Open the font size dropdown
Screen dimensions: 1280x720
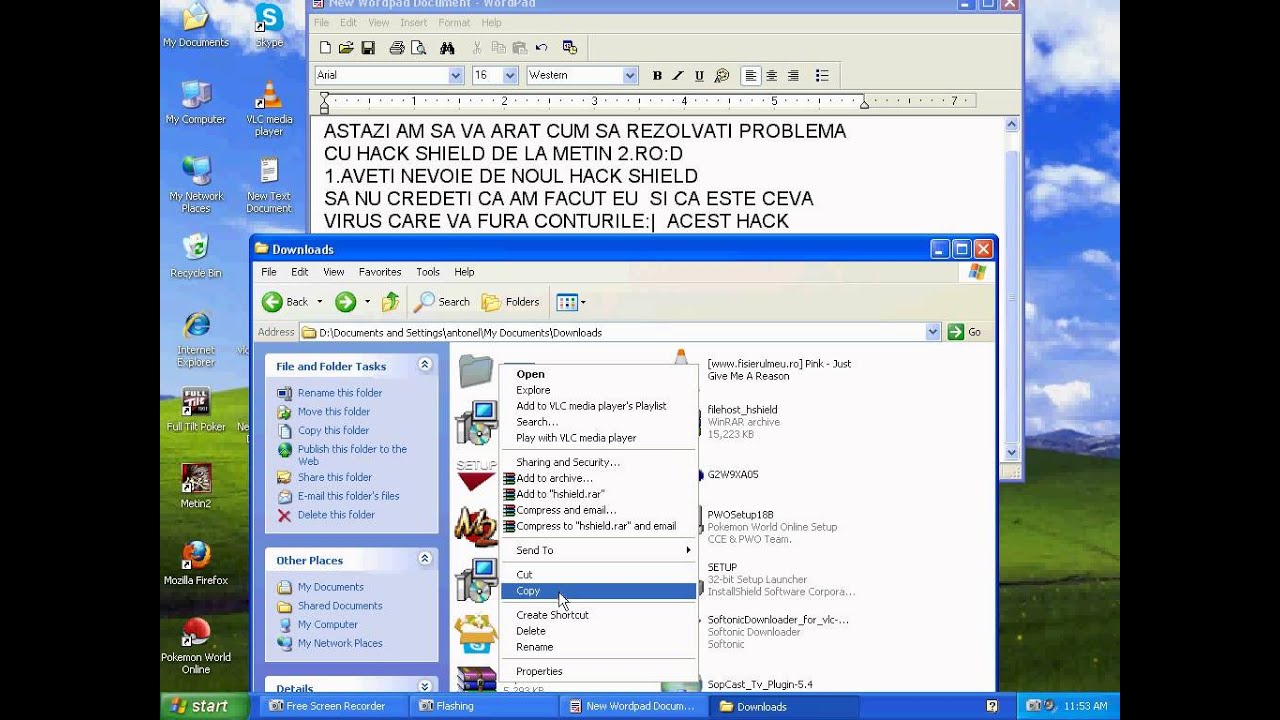[510, 75]
